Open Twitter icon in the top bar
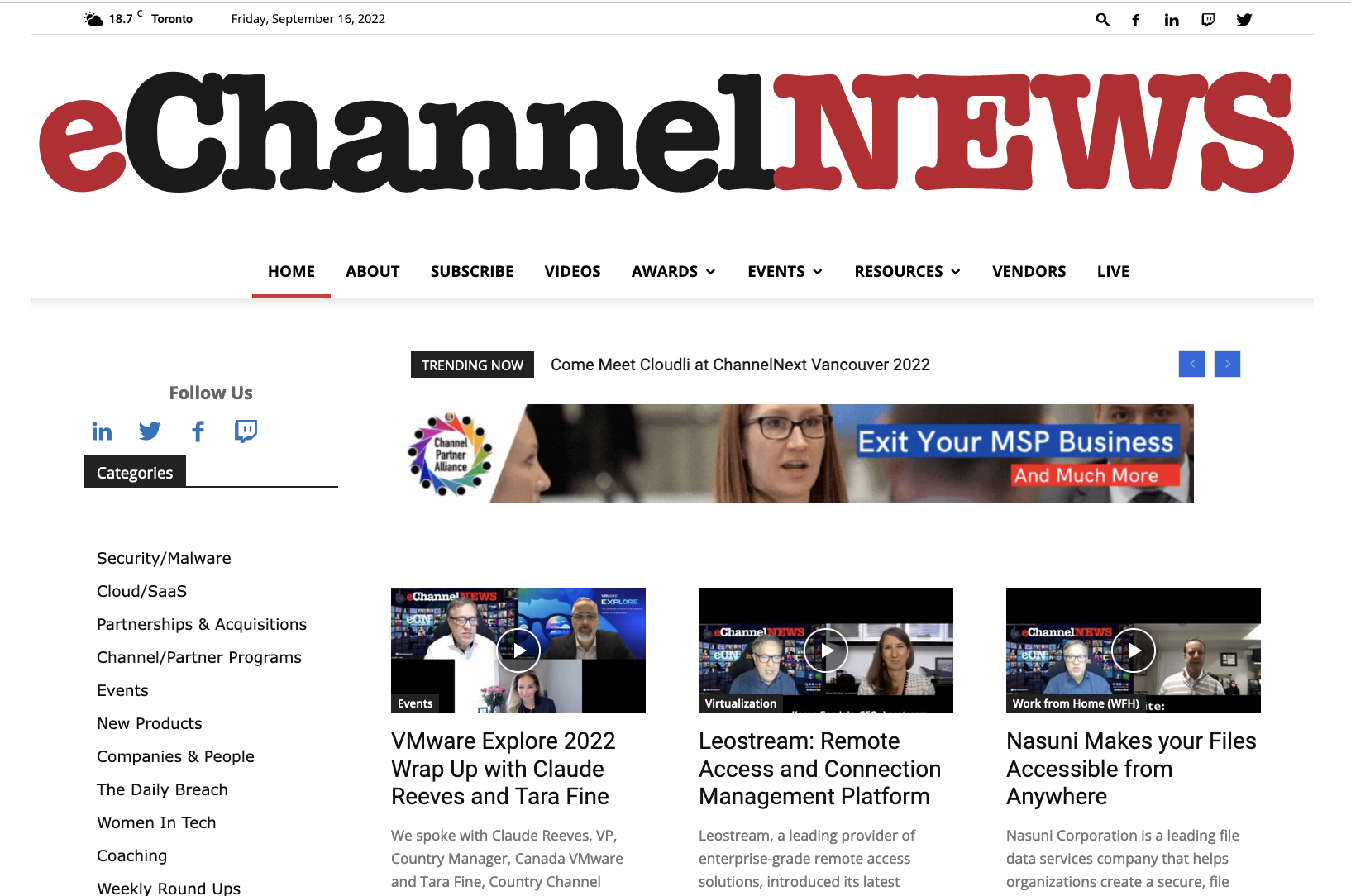Image resolution: width=1351 pixels, height=896 pixels. (x=1244, y=20)
